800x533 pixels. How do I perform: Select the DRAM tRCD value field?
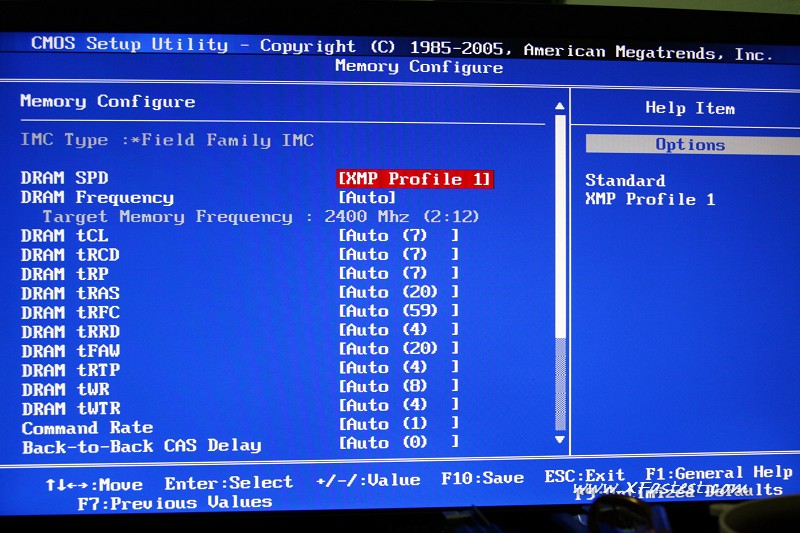398,255
